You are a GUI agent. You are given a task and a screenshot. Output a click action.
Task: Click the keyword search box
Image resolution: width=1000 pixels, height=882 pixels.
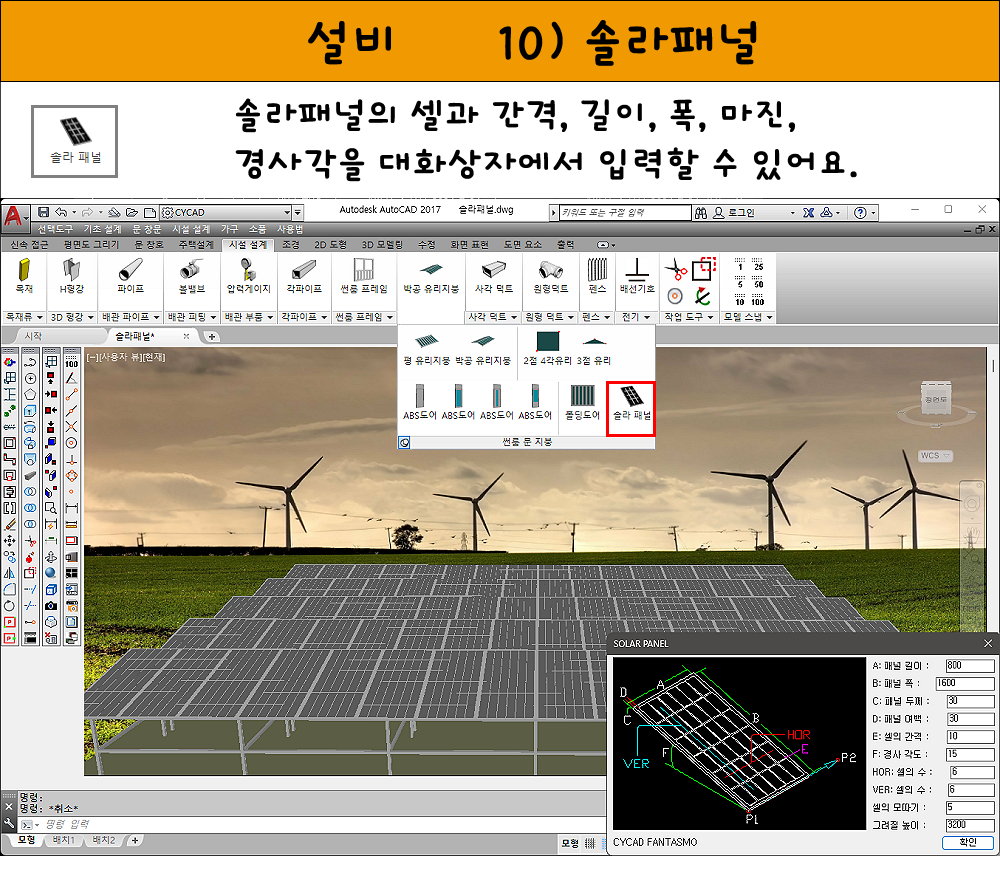pos(625,213)
